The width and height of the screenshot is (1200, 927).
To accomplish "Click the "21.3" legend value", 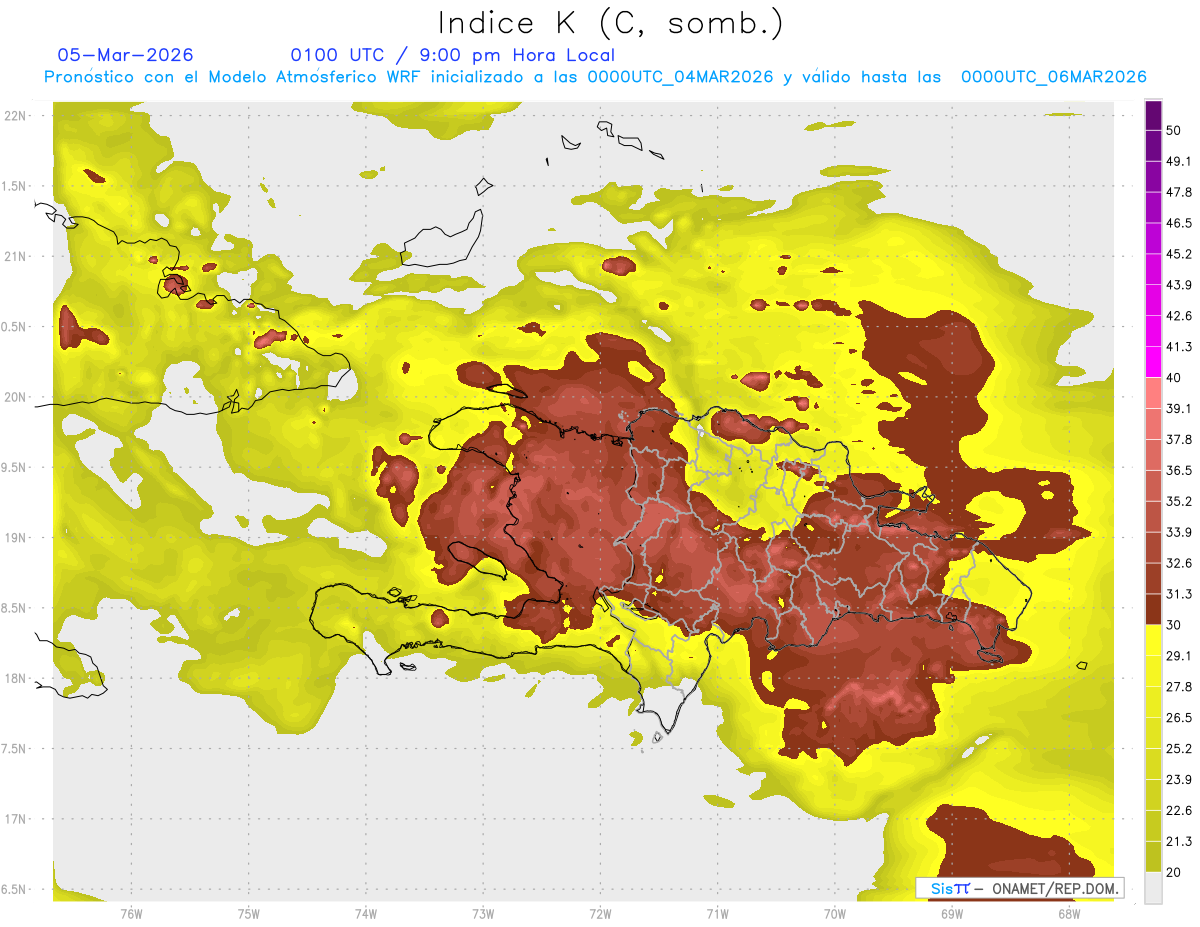I will point(1179,841).
